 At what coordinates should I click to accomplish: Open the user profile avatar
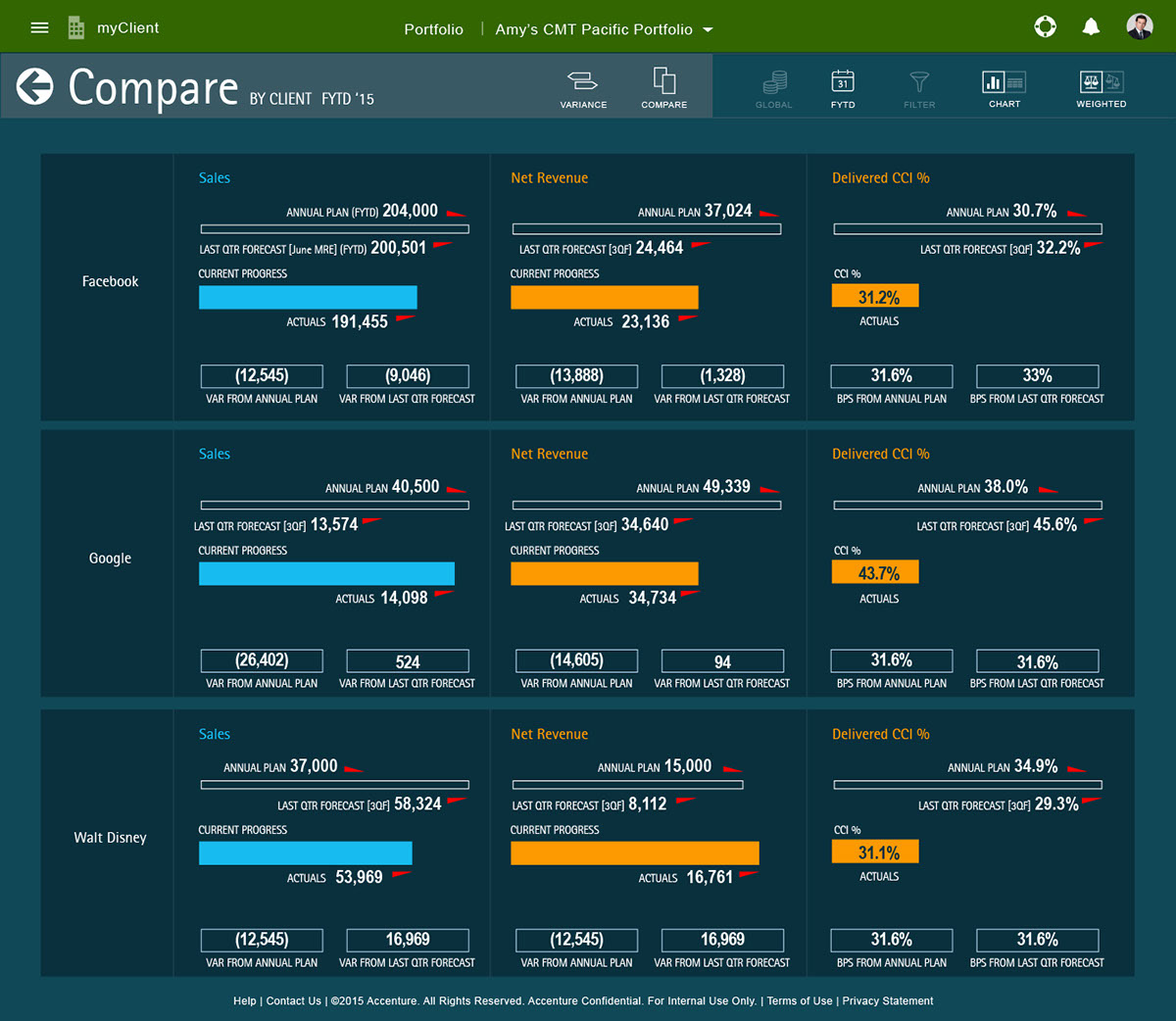(x=1140, y=26)
